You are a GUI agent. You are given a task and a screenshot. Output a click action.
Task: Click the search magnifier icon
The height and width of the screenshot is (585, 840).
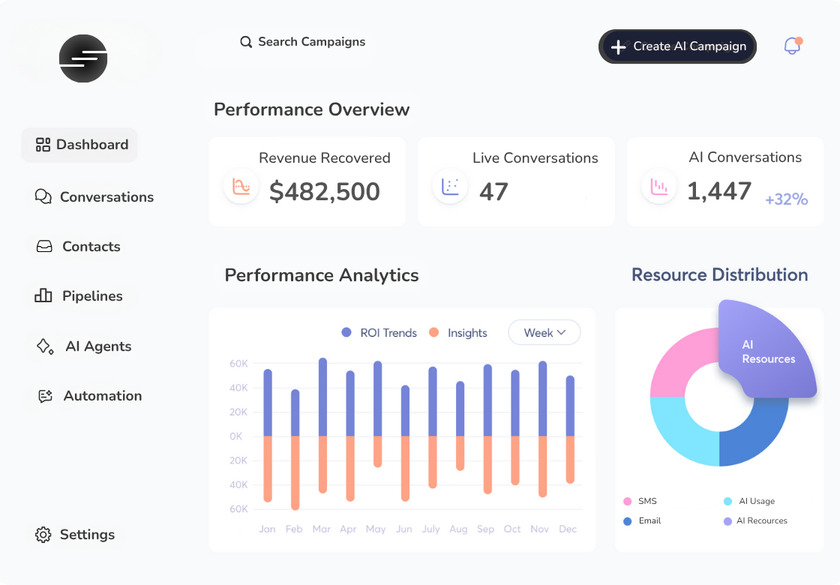(246, 42)
